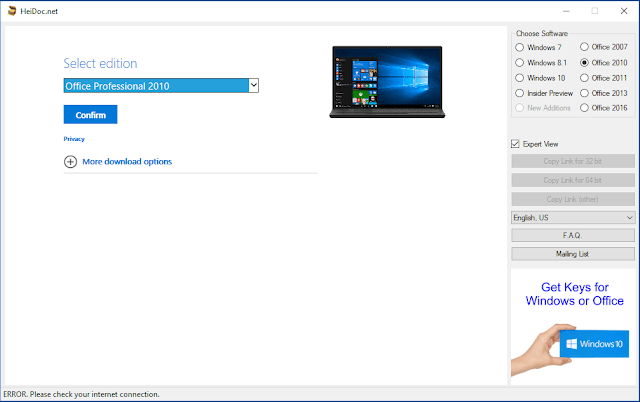640x402 pixels.
Task: Select the Office 2016 radio button
Action: (584, 108)
